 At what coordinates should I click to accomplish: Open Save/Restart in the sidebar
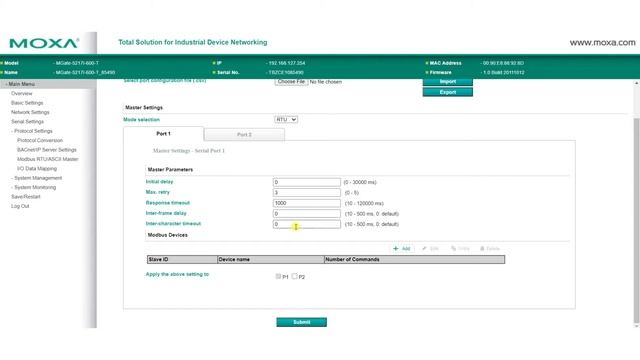click(26, 197)
